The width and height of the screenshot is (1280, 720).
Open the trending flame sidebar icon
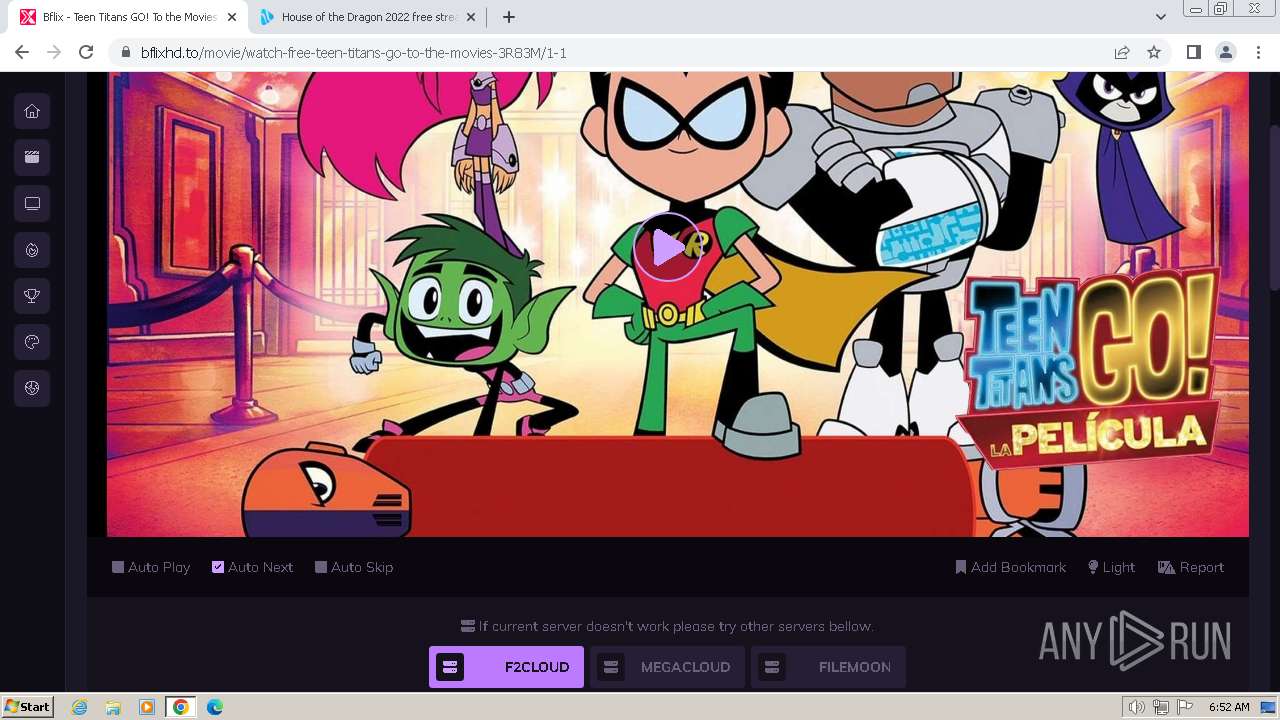(x=32, y=249)
